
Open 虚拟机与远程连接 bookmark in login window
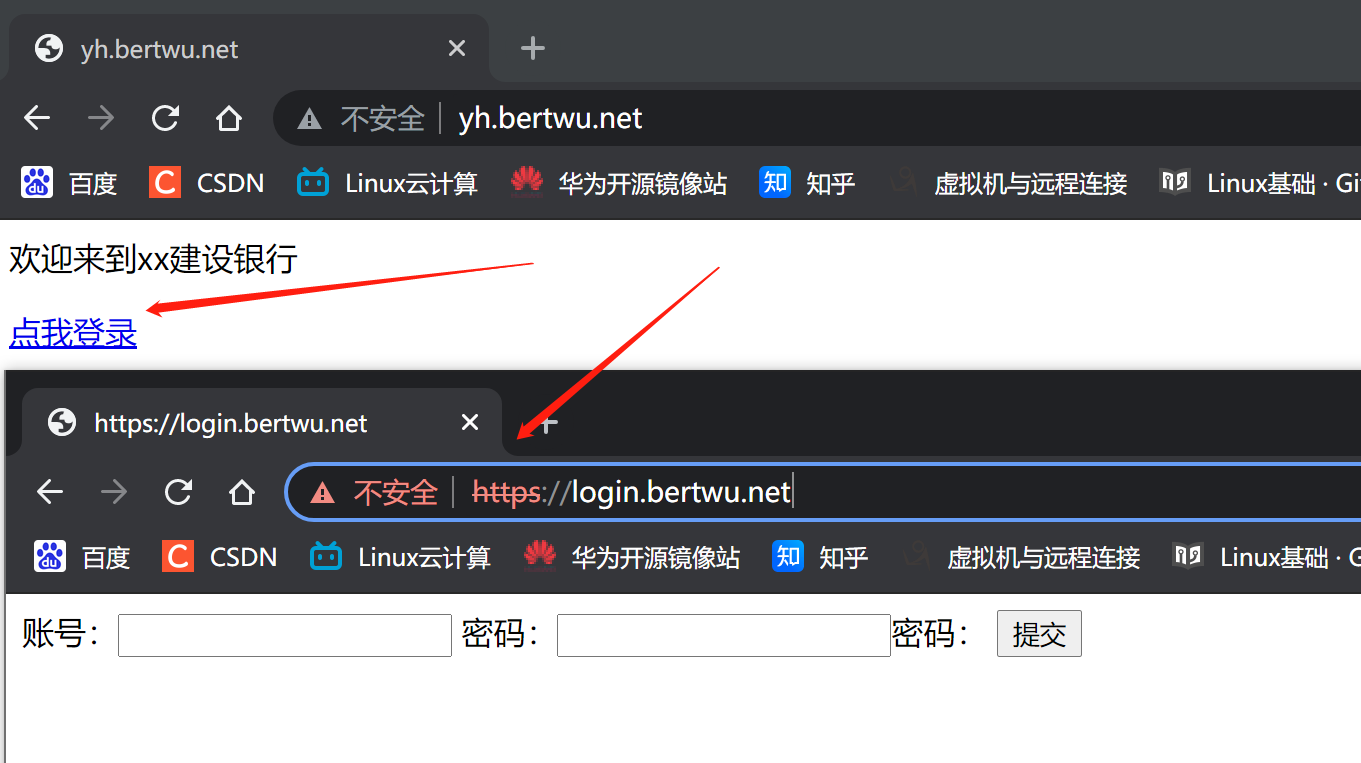click(x=1021, y=557)
